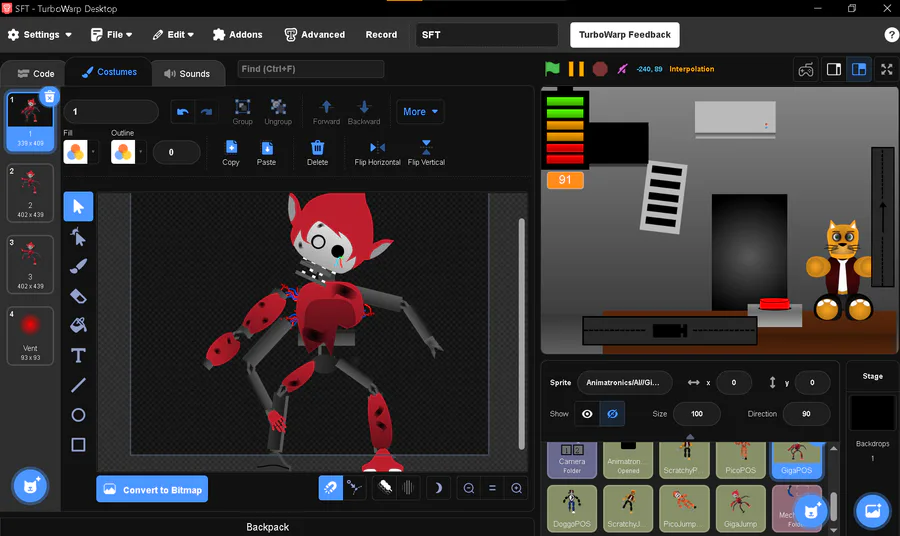900x536 pixels.
Task: Select the Circle tool
Action: (x=78, y=415)
